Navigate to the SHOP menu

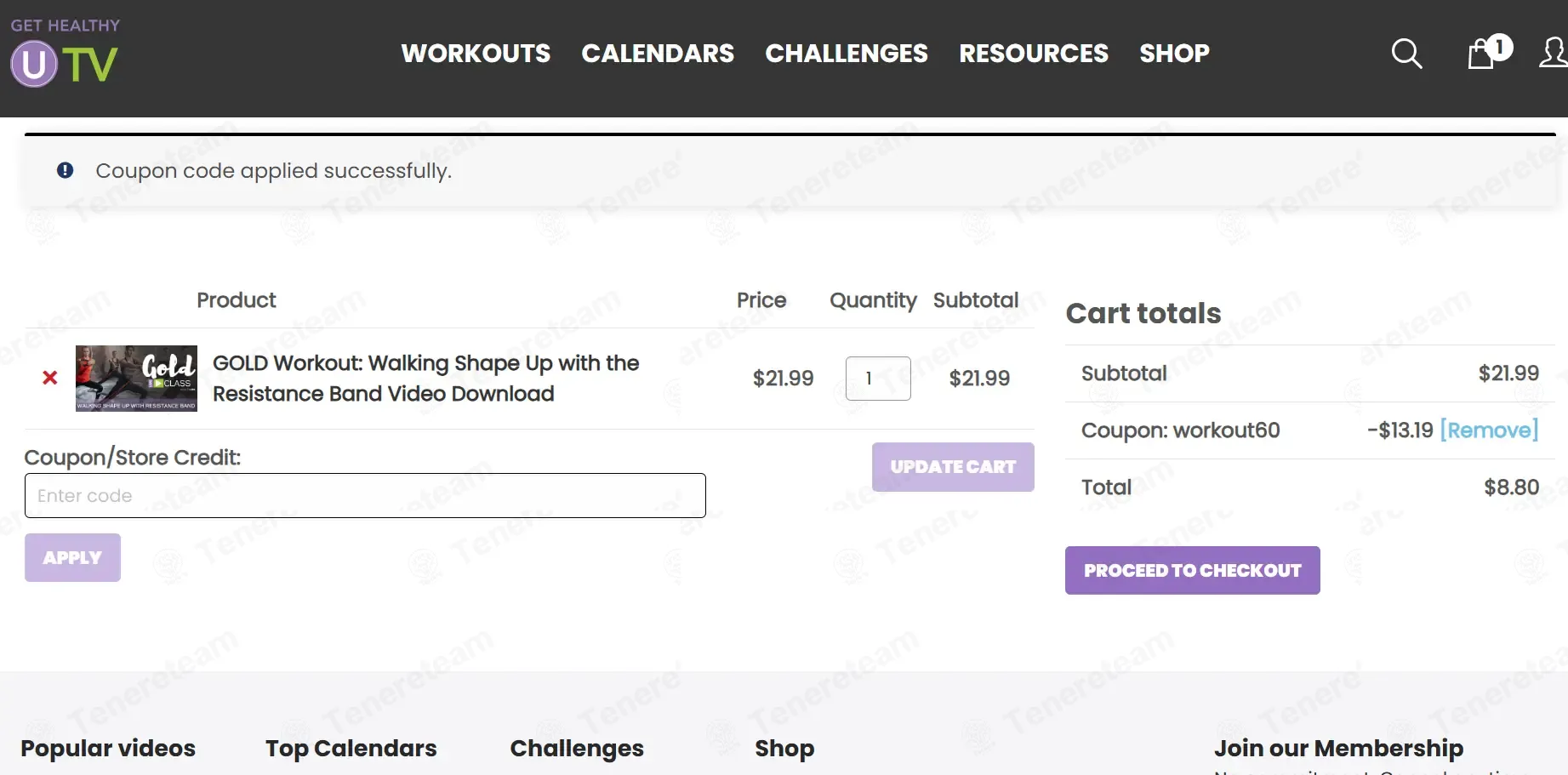pyautogui.click(x=1174, y=54)
